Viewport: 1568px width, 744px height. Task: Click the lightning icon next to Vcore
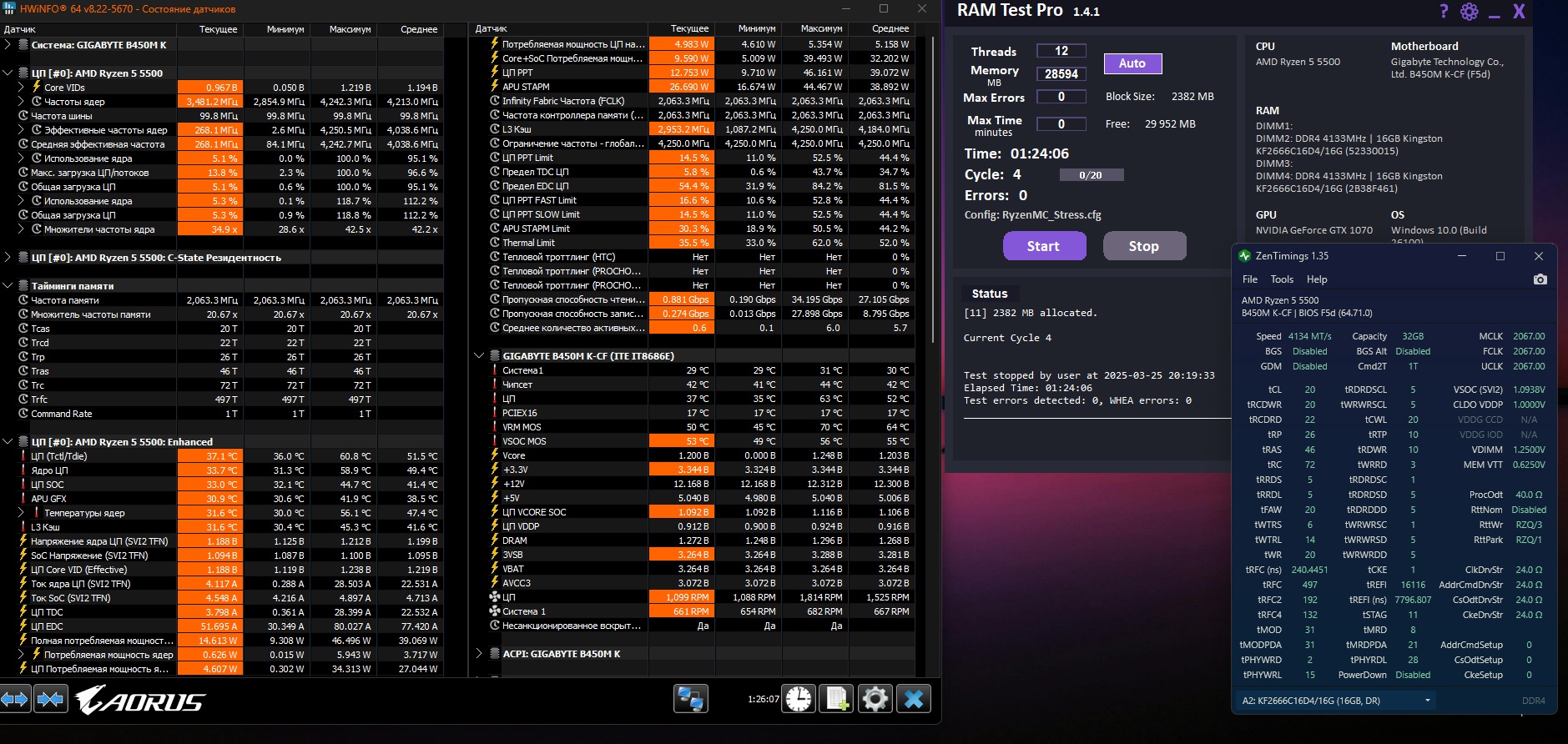[494, 455]
